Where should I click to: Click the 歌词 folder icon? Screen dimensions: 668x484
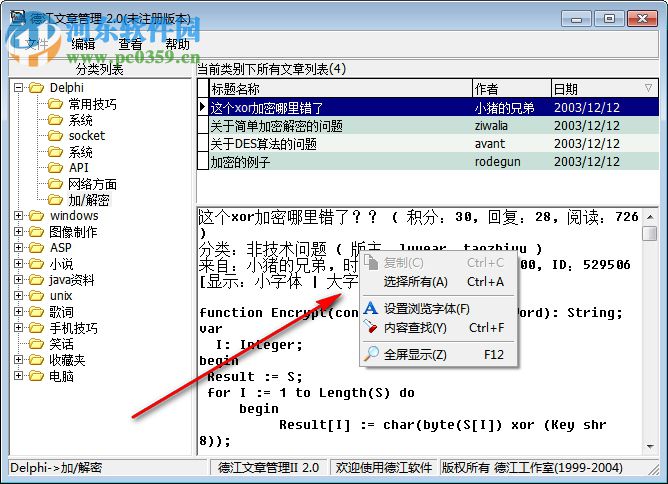[x=37, y=312]
